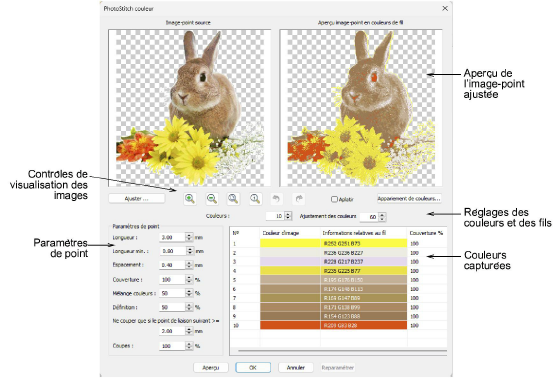
Task: Enable the Aplatir checkbox
Action: [334, 199]
